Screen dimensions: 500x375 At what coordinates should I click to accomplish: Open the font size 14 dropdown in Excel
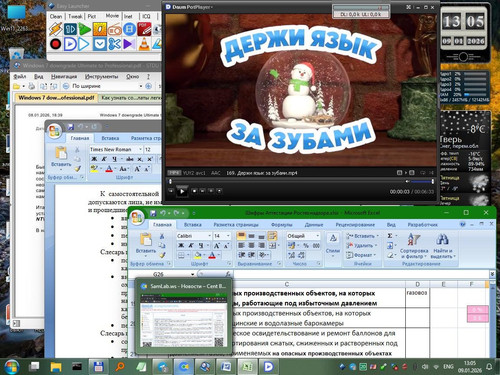(228, 236)
